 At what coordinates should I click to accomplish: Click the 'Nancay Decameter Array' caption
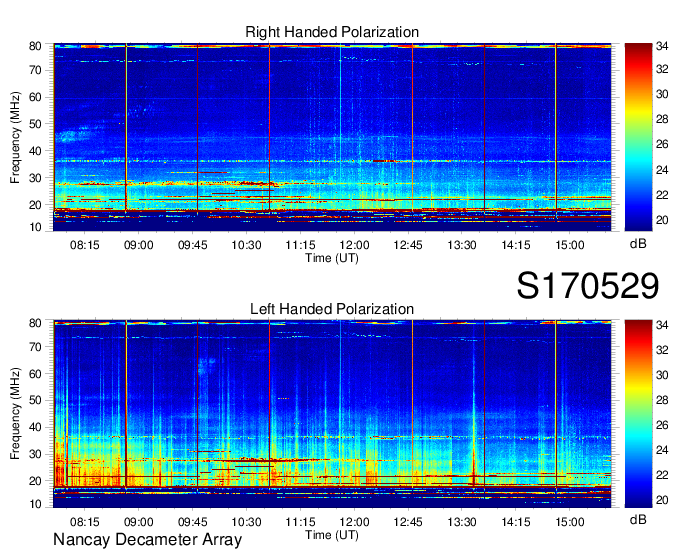click(147, 540)
